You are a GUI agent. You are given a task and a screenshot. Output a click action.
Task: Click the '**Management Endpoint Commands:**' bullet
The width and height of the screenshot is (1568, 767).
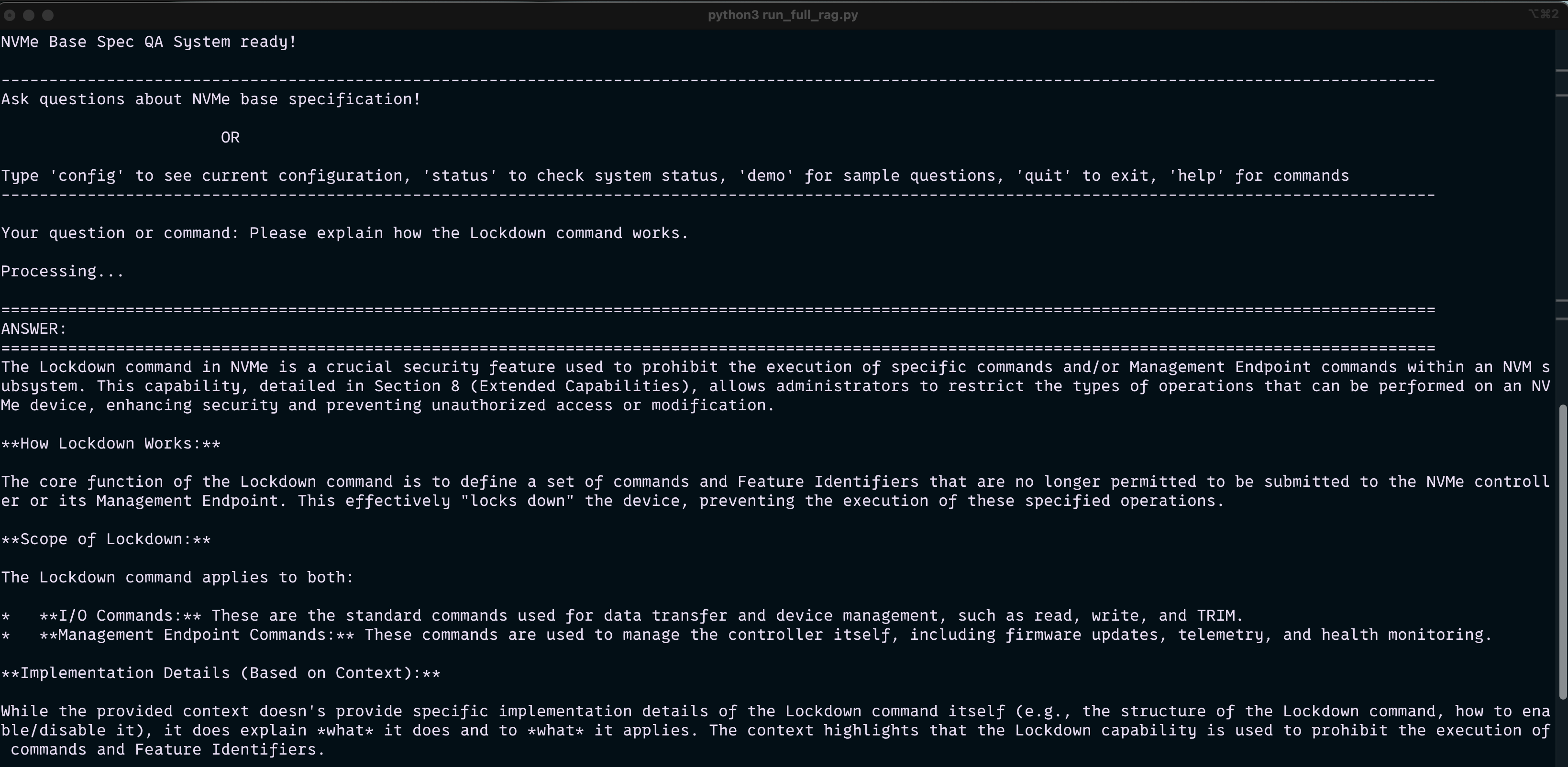point(196,635)
